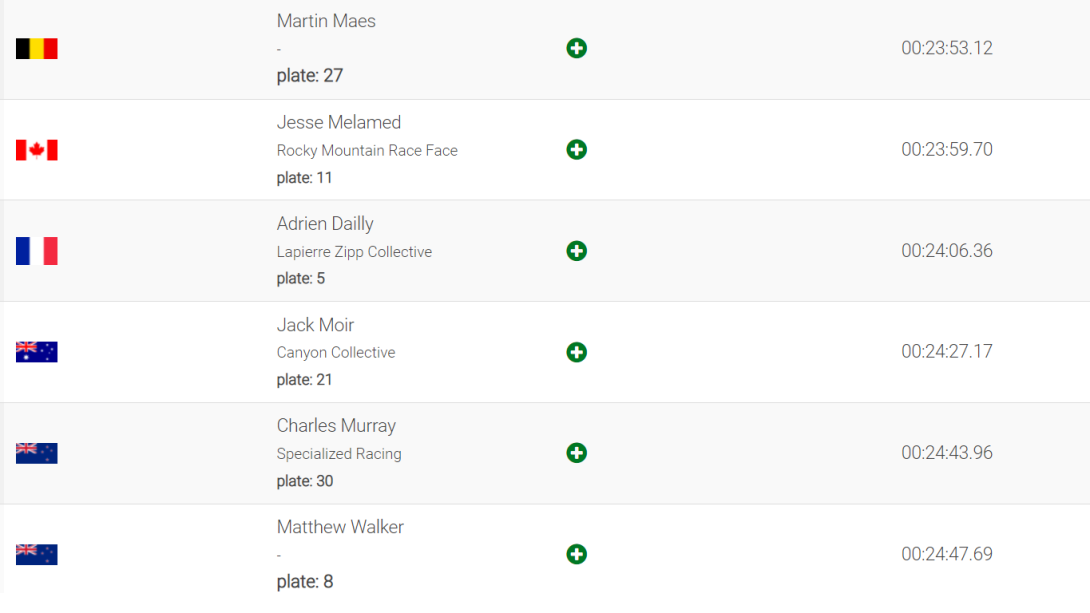Open Jack Moir's details via plus icon

[x=576, y=352]
